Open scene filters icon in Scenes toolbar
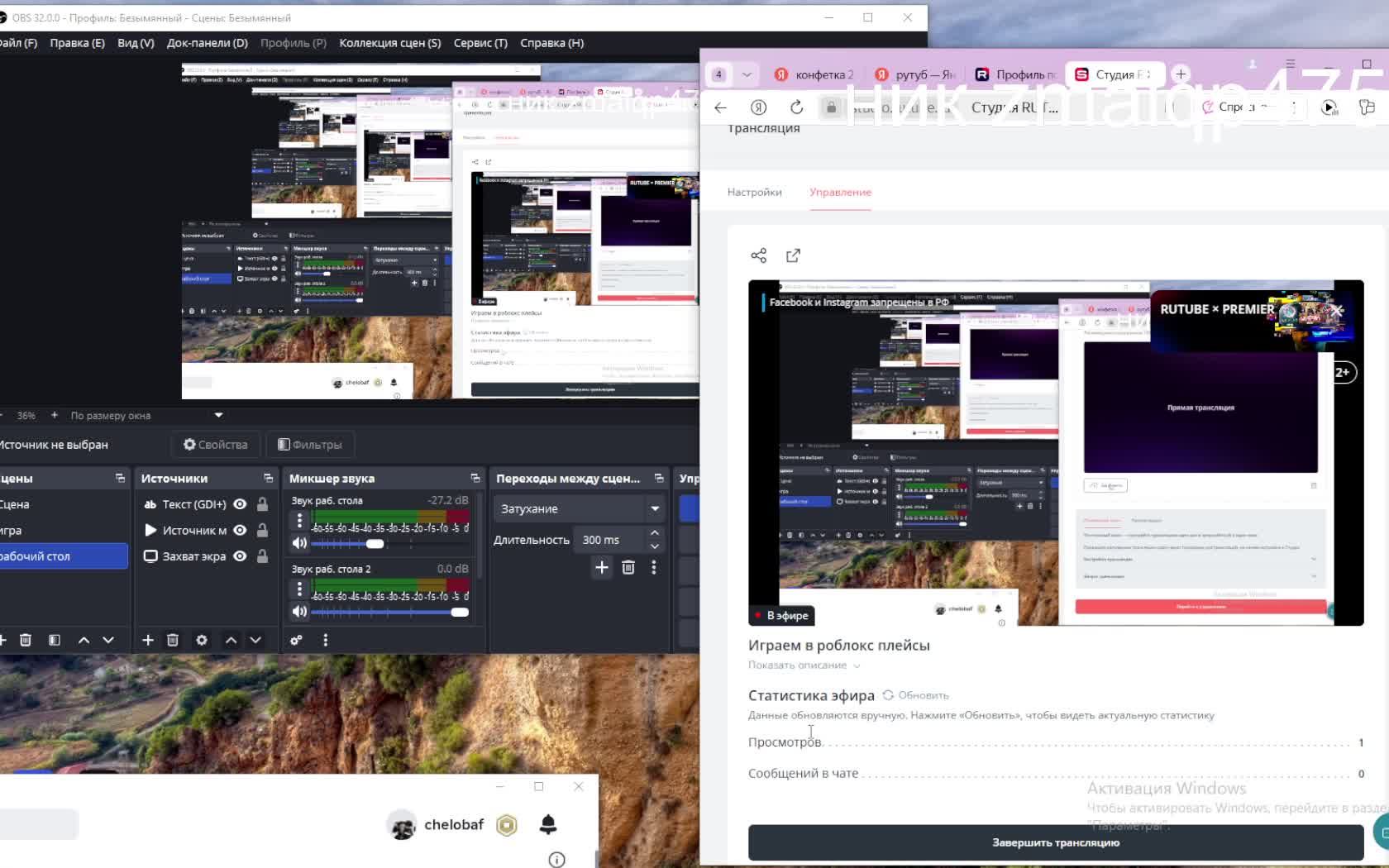Screen dimensions: 1389x868 (55, 640)
